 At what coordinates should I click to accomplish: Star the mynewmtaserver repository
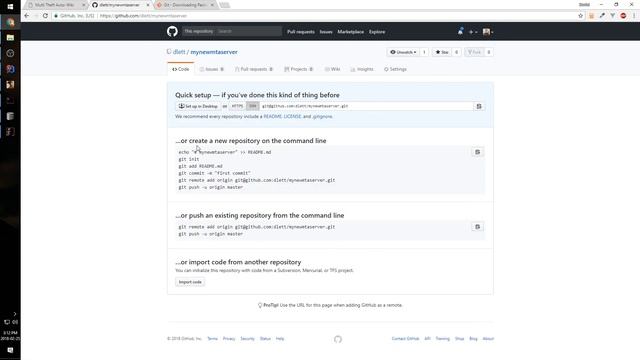point(442,52)
